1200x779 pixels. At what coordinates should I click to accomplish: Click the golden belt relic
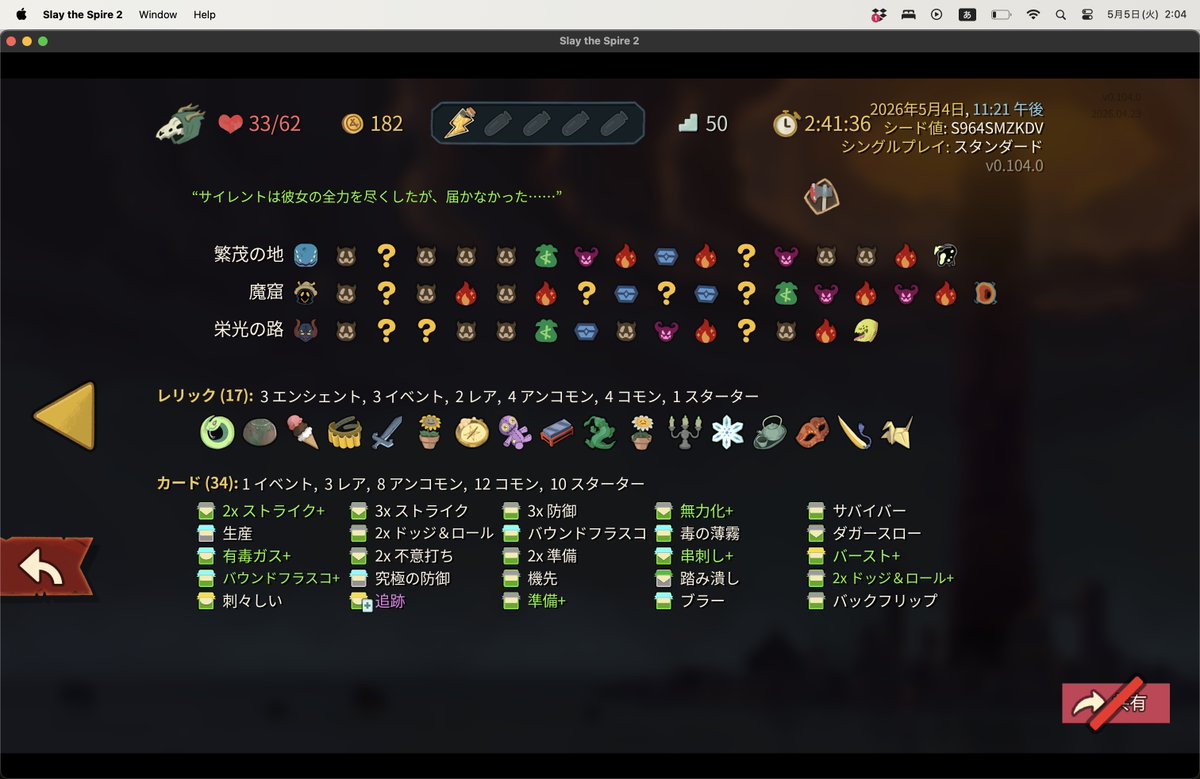coord(345,432)
